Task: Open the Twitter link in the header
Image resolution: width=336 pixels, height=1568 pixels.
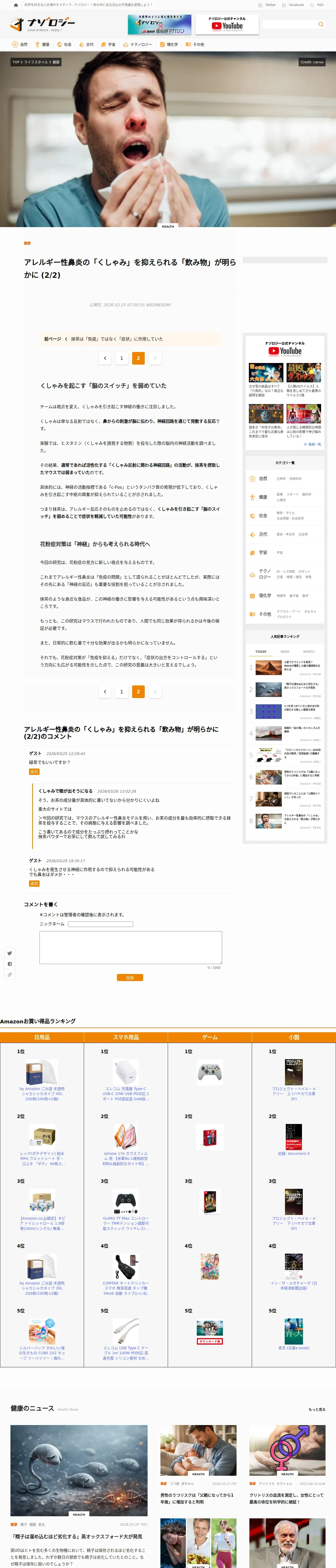Action: (268, 5)
